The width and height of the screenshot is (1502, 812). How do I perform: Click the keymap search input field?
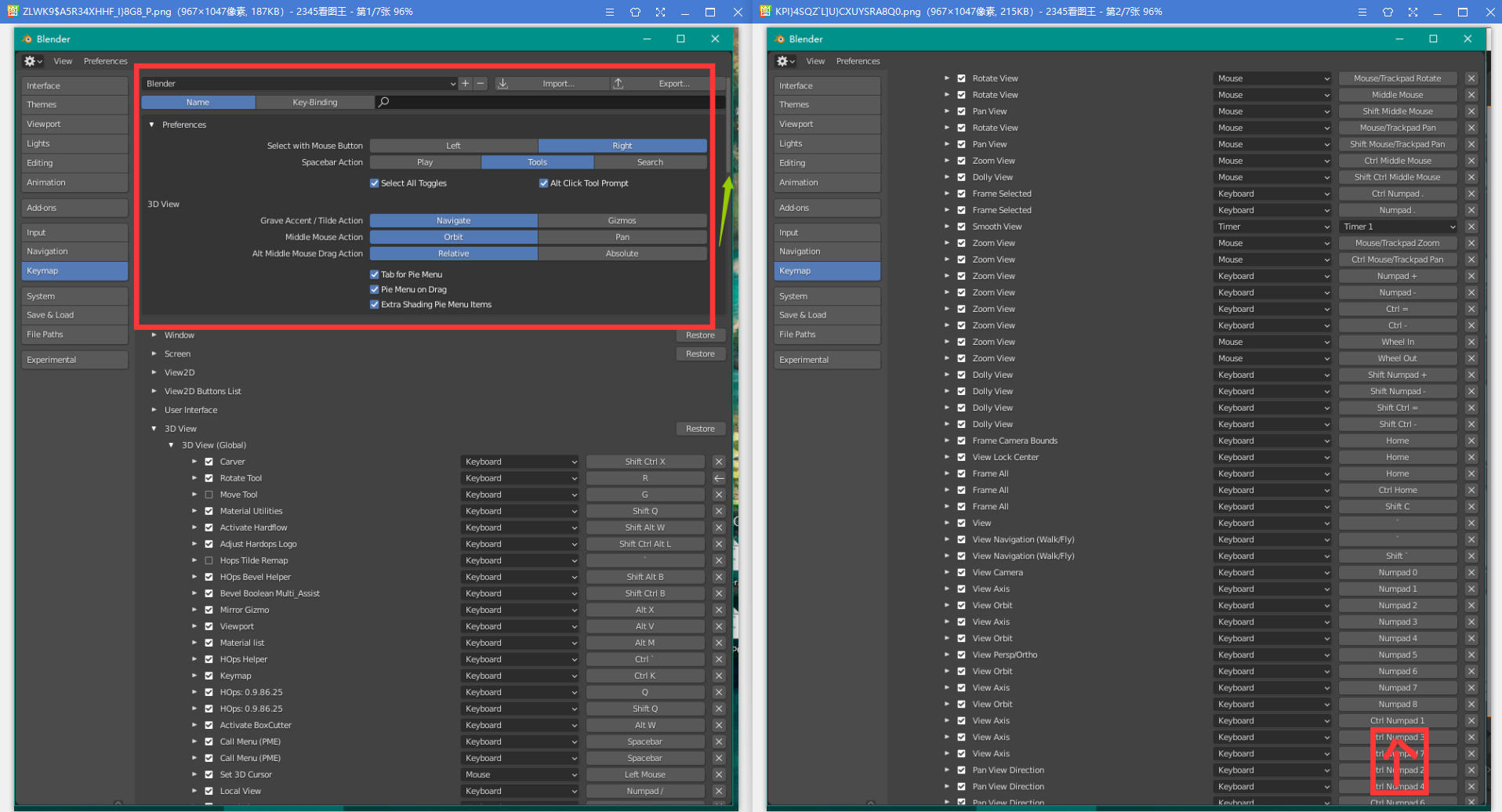point(550,102)
